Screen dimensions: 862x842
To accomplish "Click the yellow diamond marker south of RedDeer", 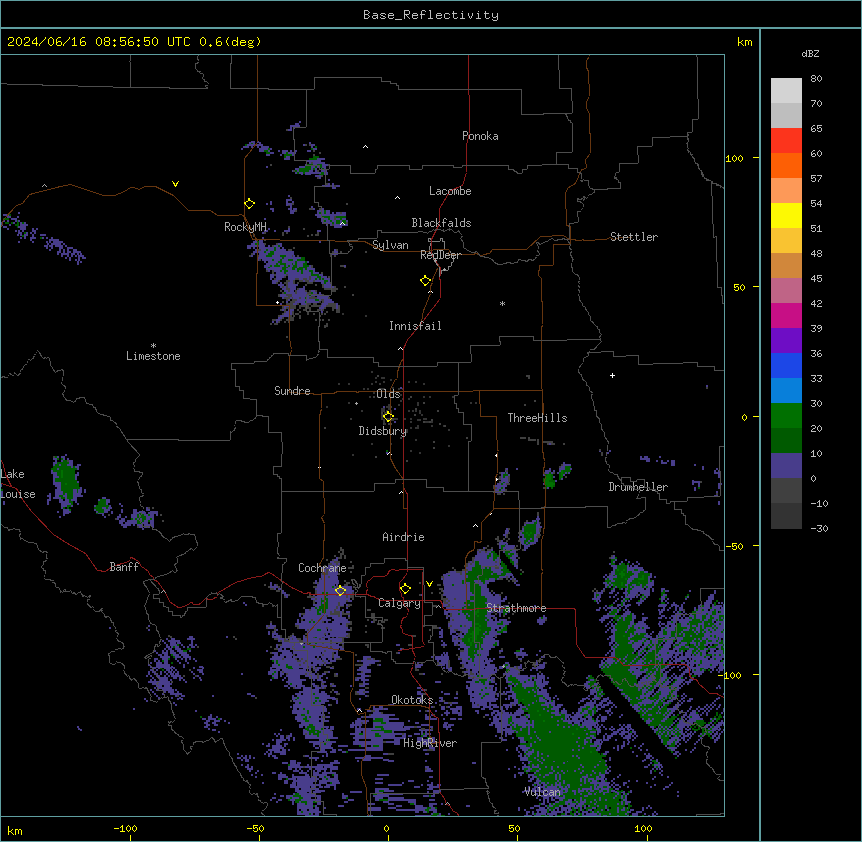I will [426, 281].
